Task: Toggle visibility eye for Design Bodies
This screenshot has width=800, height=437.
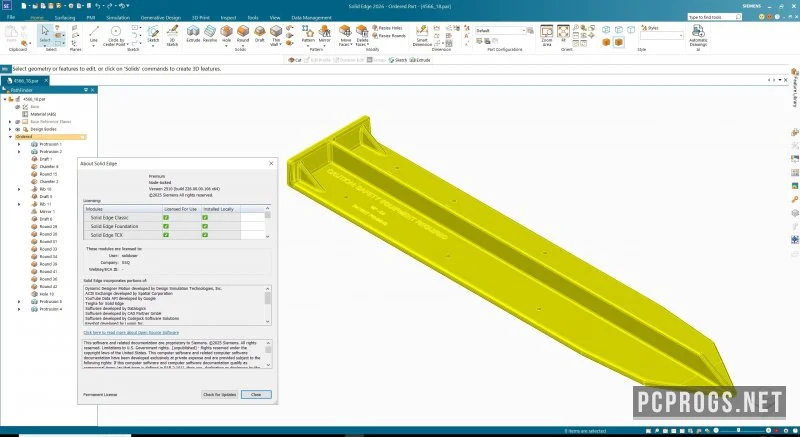Action: tap(18, 130)
